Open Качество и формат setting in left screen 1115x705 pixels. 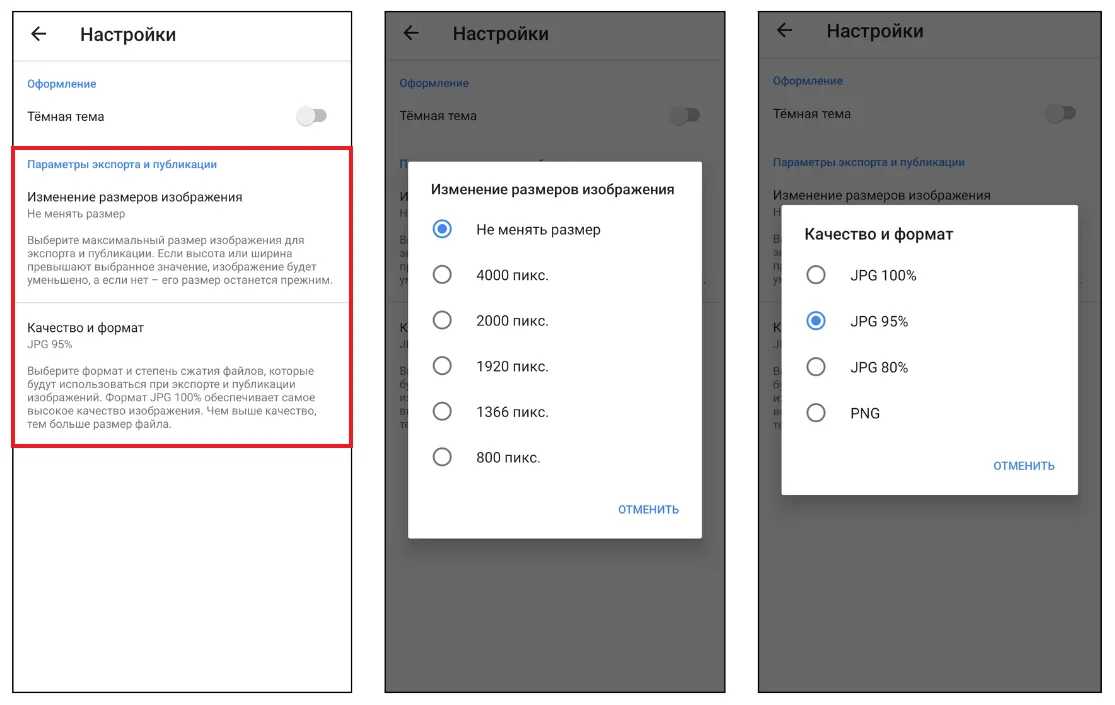point(181,375)
